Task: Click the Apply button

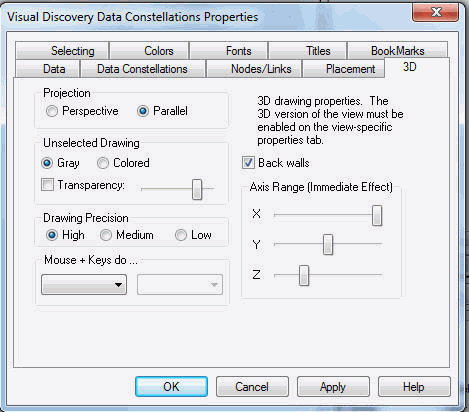Action: tap(333, 387)
